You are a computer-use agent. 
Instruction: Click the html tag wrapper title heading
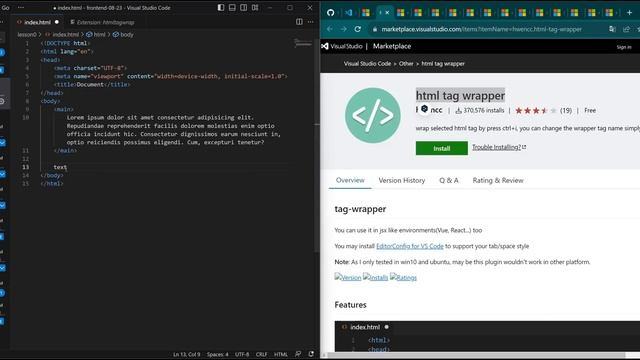click(460, 96)
